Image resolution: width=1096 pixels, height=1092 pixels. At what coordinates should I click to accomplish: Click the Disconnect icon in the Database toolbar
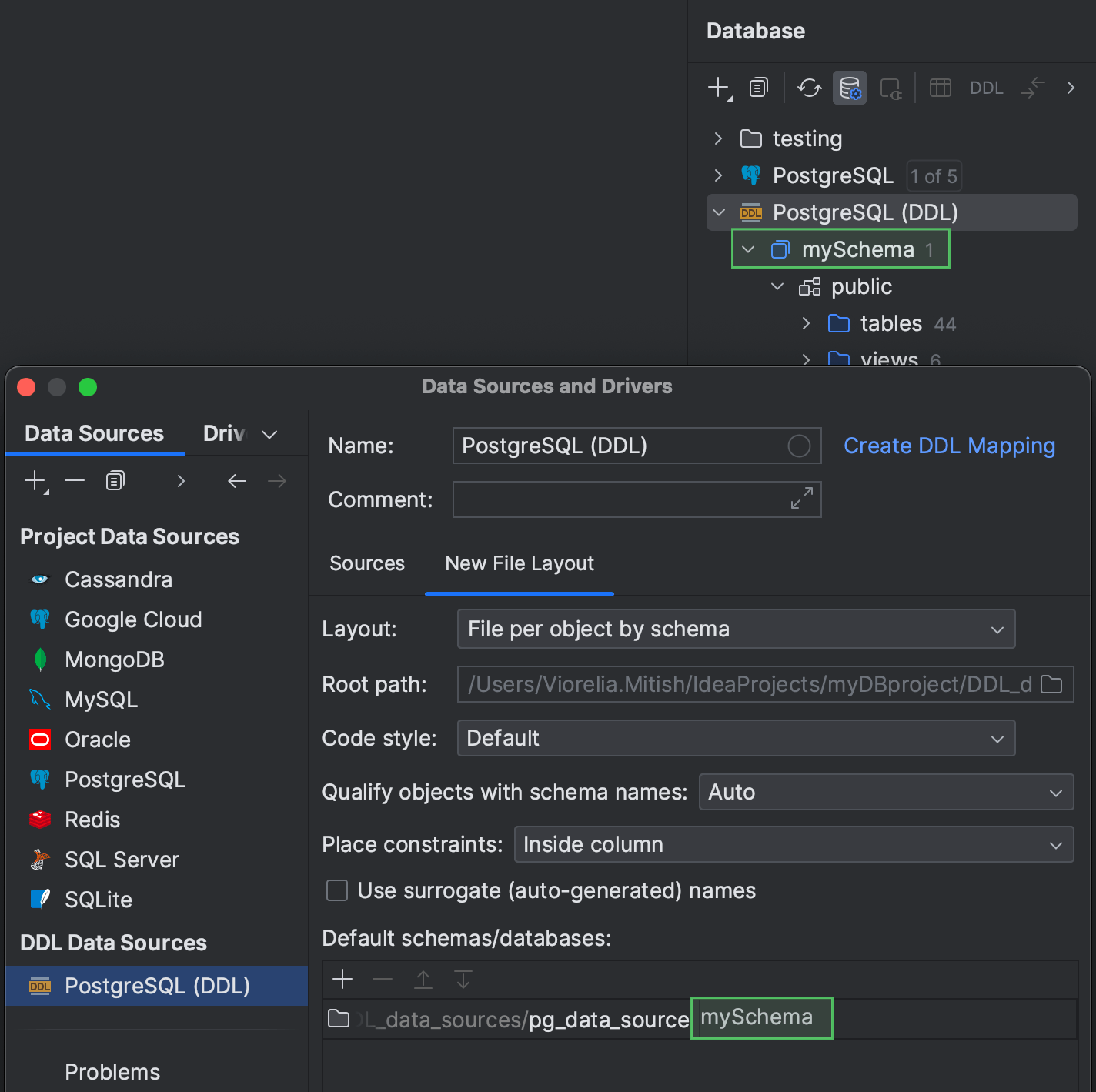click(x=890, y=88)
